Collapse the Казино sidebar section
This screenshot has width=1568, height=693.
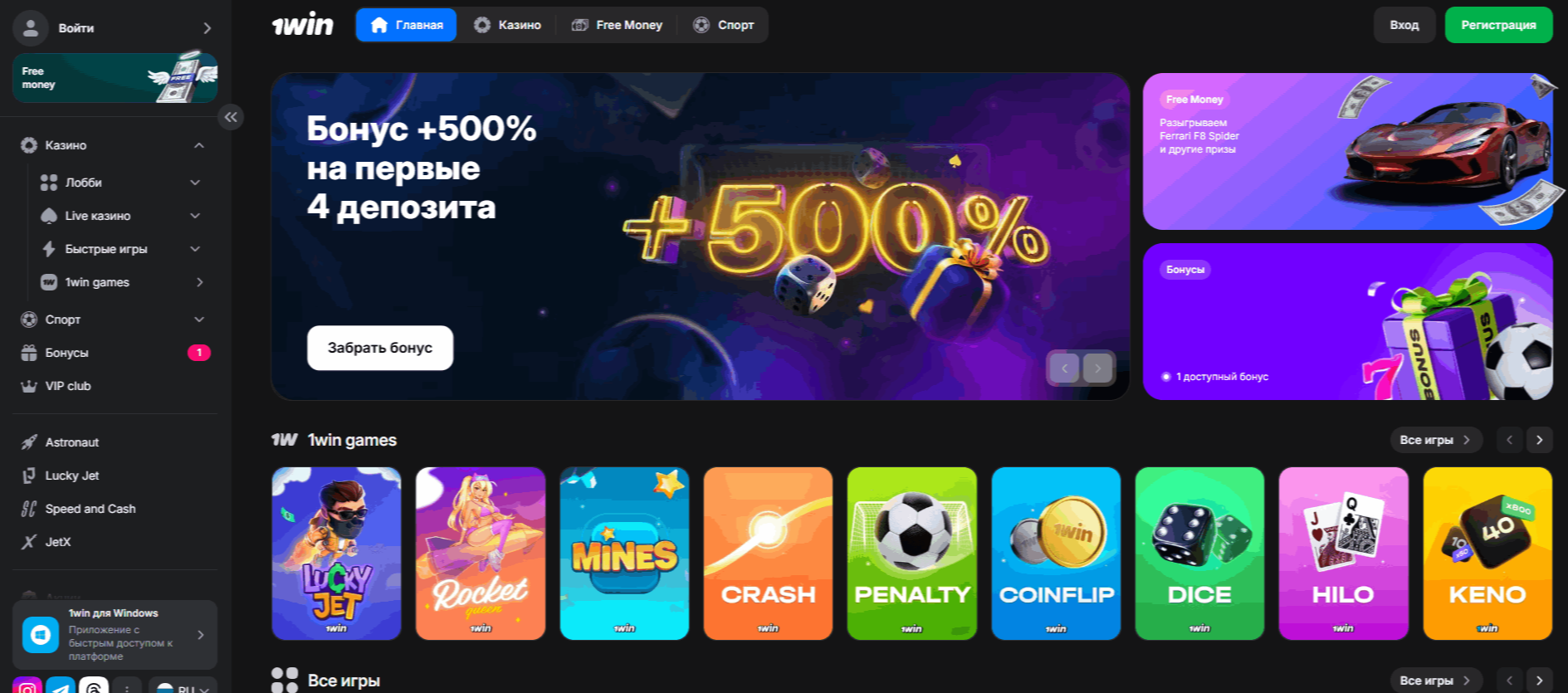(x=199, y=145)
